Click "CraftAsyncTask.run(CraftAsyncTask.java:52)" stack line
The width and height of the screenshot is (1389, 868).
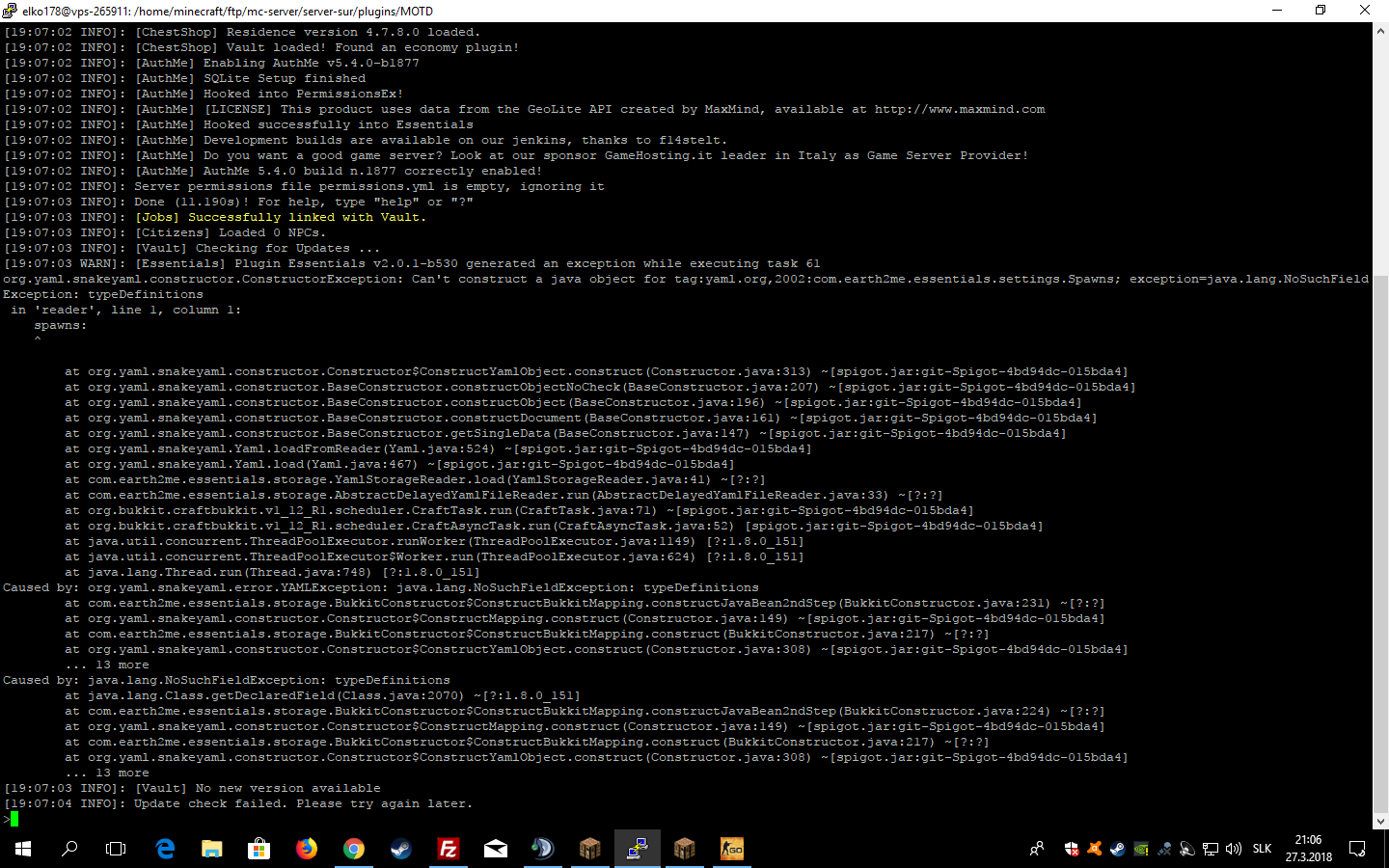click(x=555, y=526)
